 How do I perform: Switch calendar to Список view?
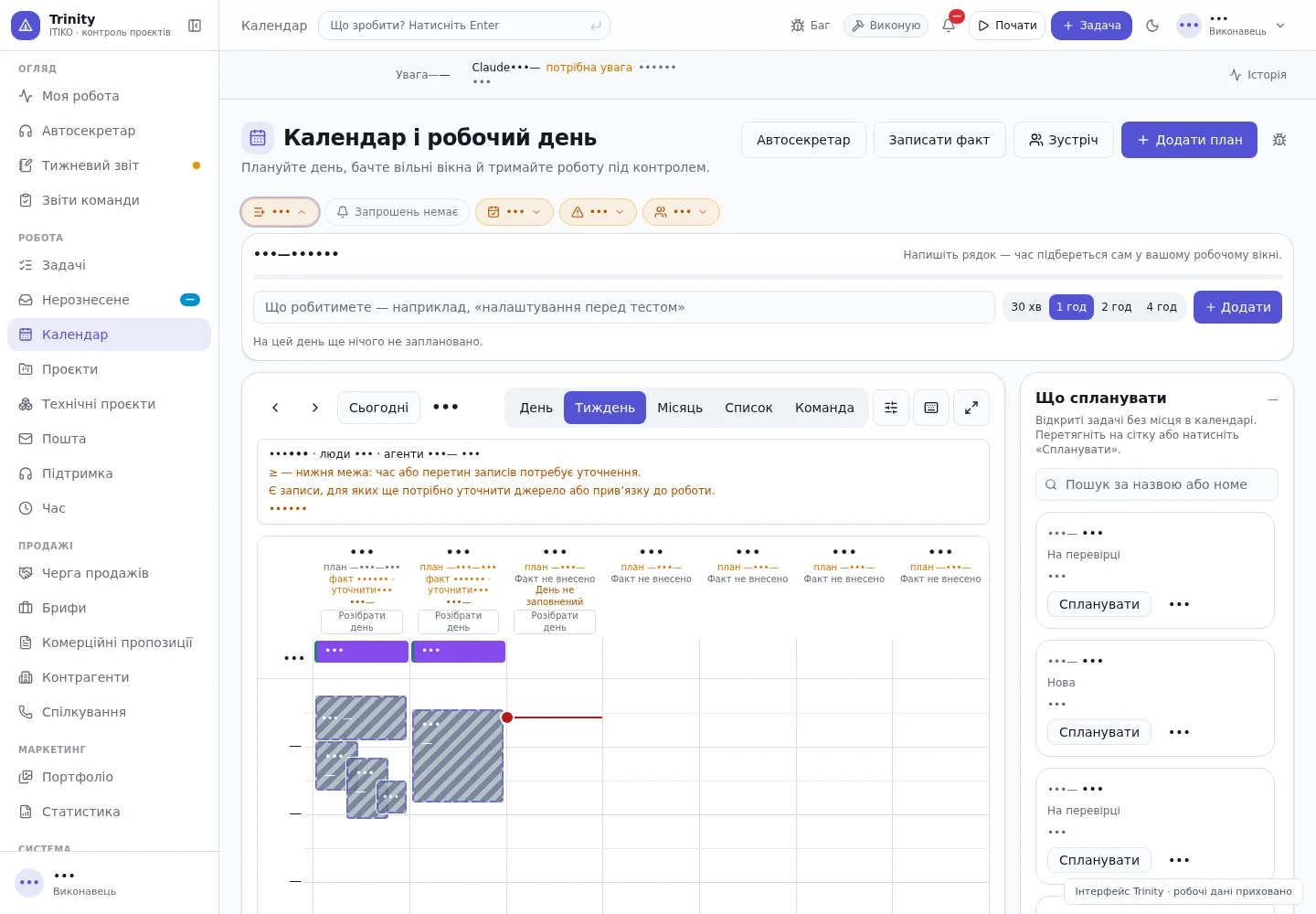(x=748, y=408)
